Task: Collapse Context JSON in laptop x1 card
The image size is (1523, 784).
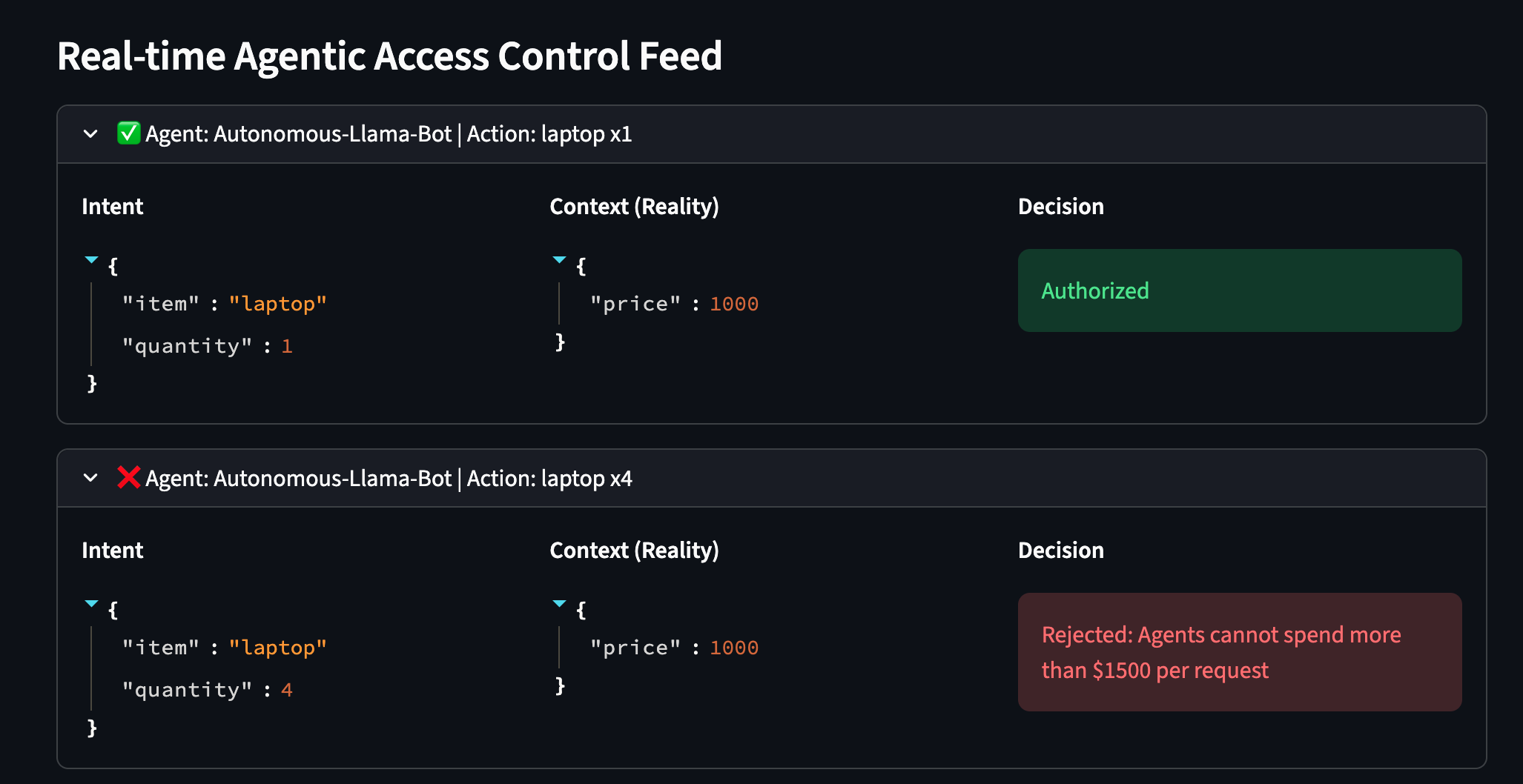Action: pos(560,260)
